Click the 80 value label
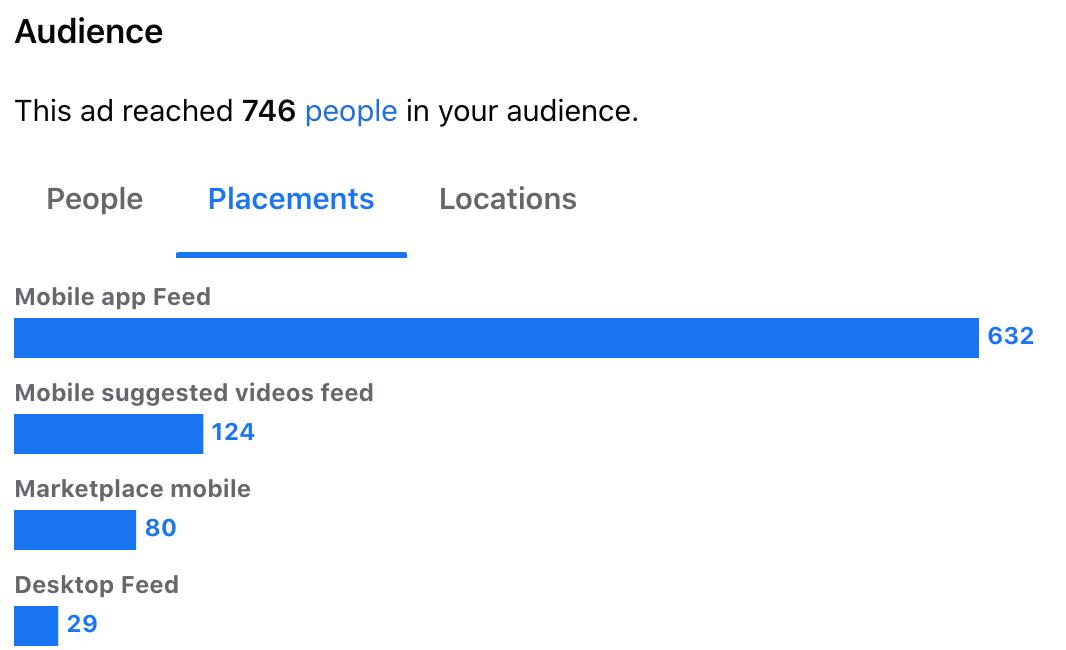Image resolution: width=1066 pixels, height=650 pixels. pos(160,528)
